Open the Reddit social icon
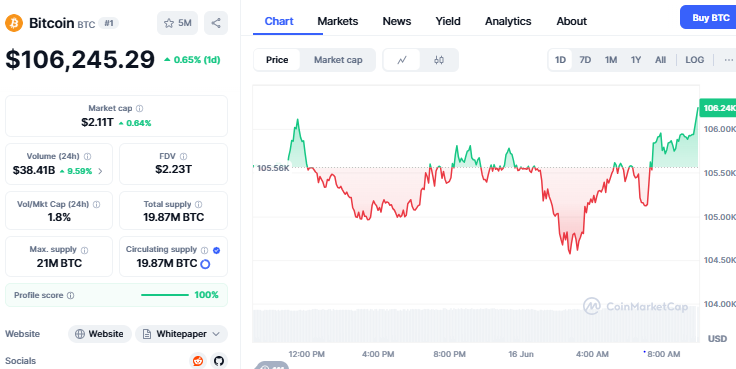Viewport: 736px width, 369px height. point(198,361)
